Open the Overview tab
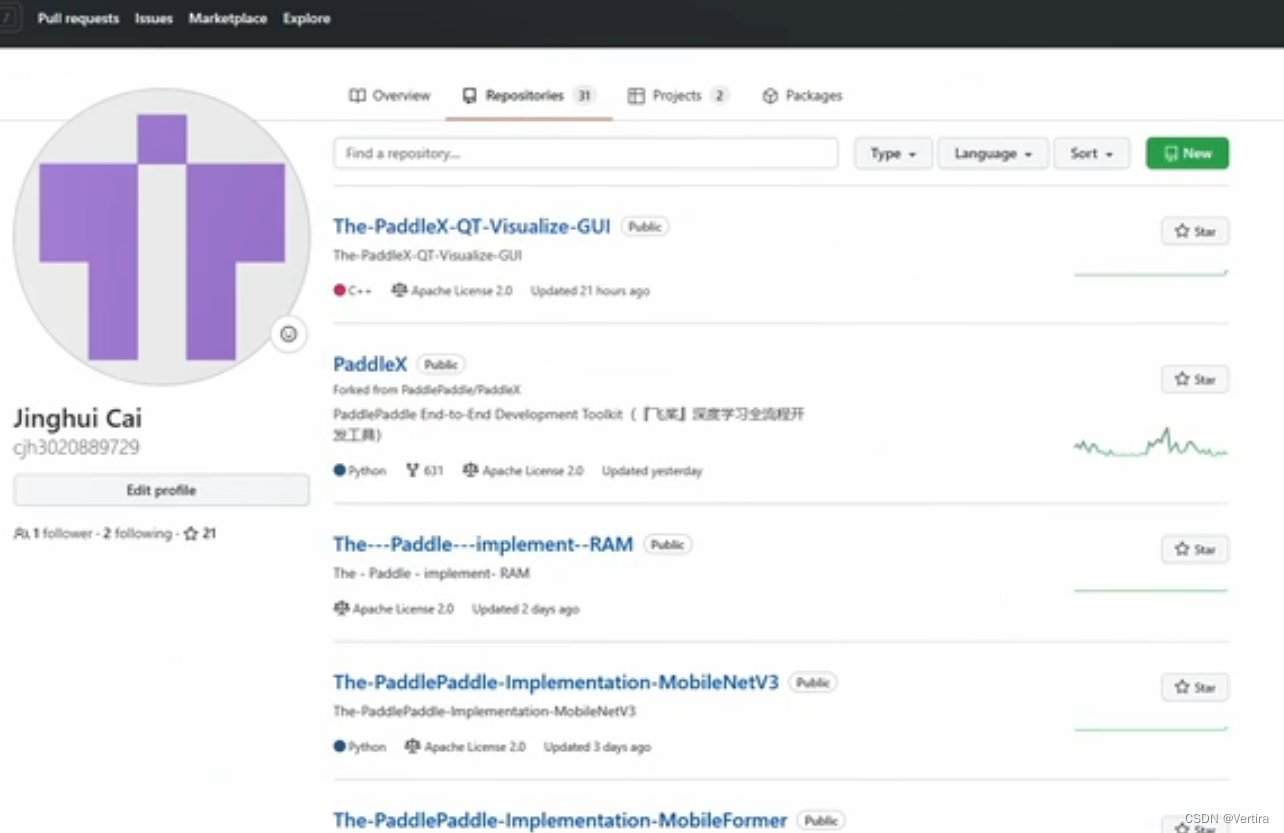1284x833 pixels. [390, 96]
